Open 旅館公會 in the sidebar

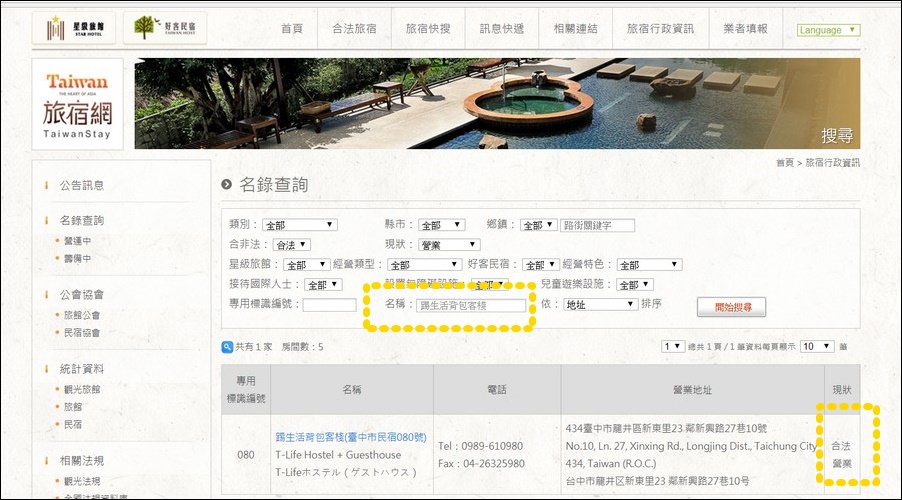coord(82,315)
